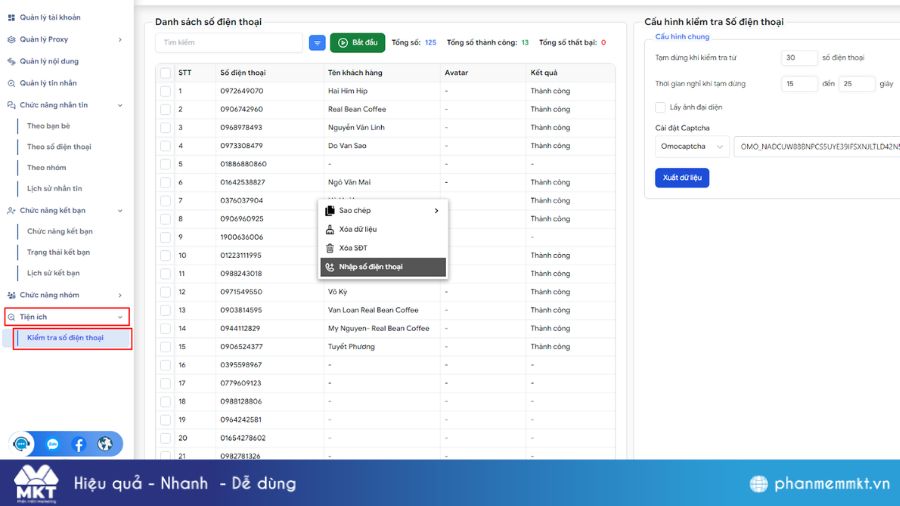Click the Quản lý nội dung icon
The image size is (900, 506).
tap(11, 61)
